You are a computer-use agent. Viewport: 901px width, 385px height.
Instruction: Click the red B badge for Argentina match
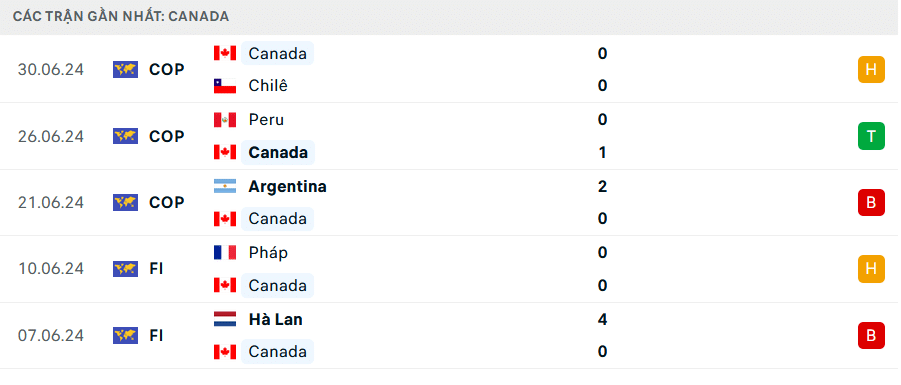(x=871, y=202)
